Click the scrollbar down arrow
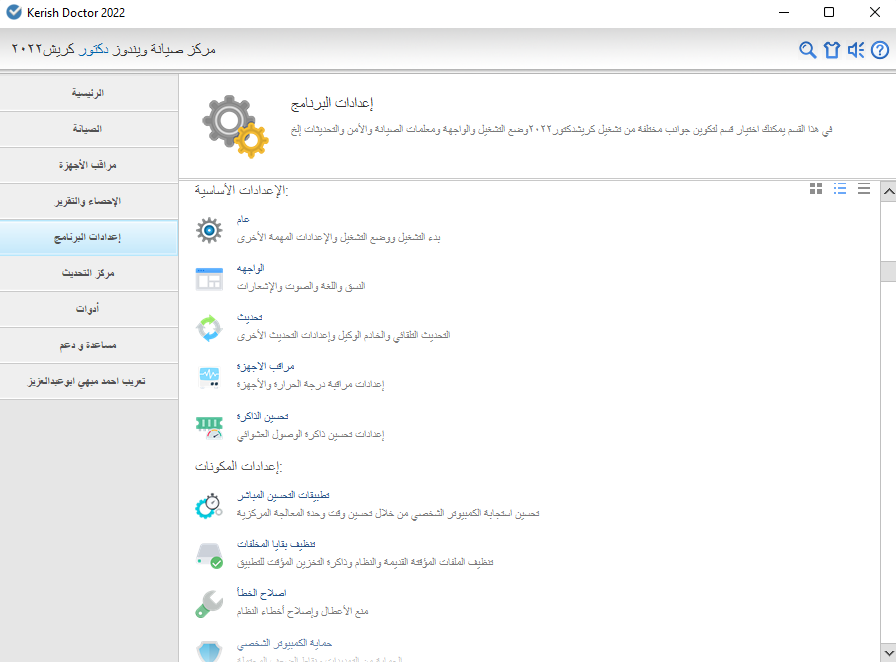 889,652
